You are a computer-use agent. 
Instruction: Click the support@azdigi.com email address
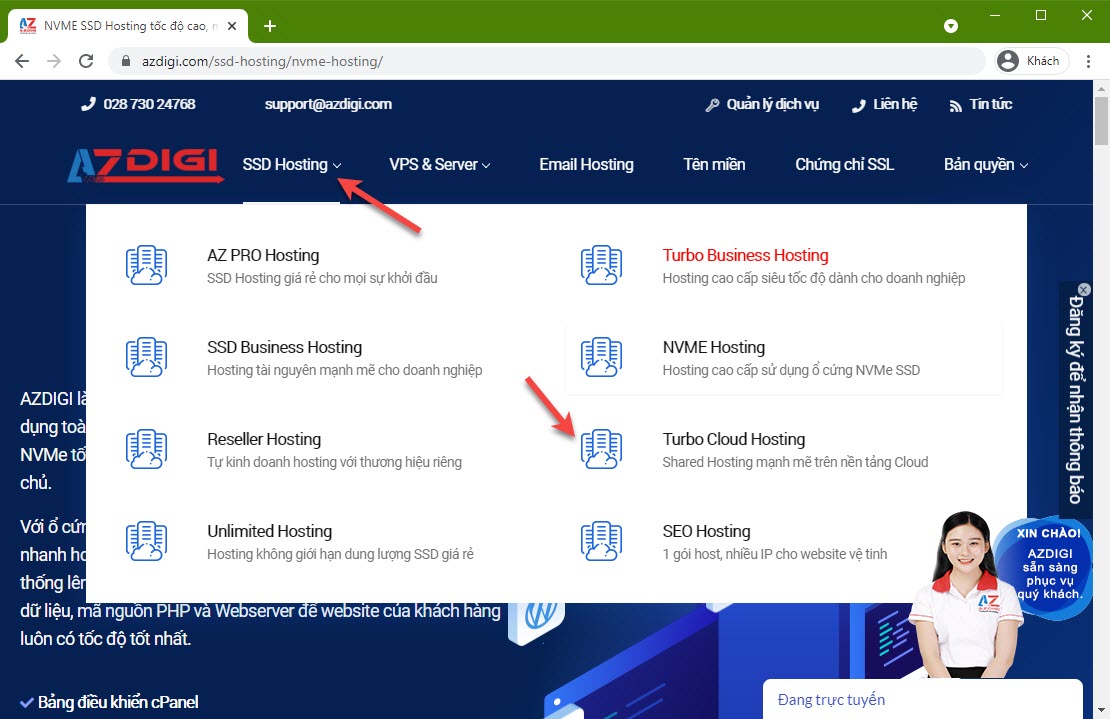coord(328,104)
